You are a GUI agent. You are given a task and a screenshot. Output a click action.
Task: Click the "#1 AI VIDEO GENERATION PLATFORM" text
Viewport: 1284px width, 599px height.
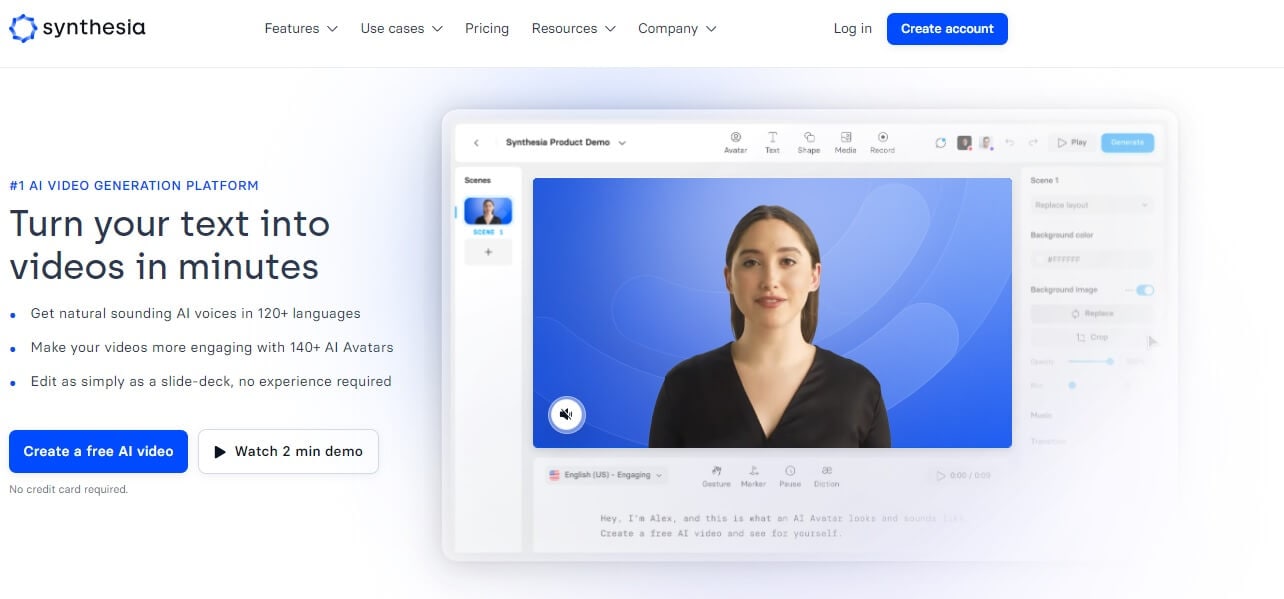pos(134,185)
